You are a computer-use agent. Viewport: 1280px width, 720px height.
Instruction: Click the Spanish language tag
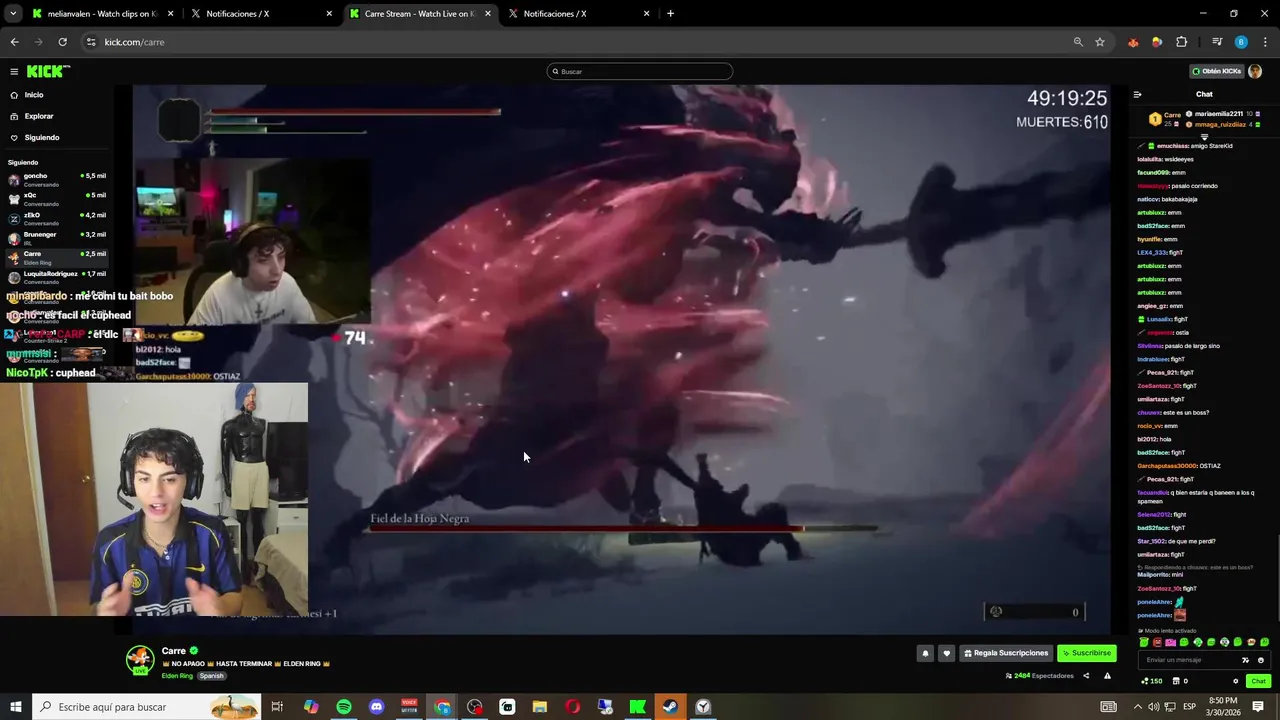tap(212, 676)
